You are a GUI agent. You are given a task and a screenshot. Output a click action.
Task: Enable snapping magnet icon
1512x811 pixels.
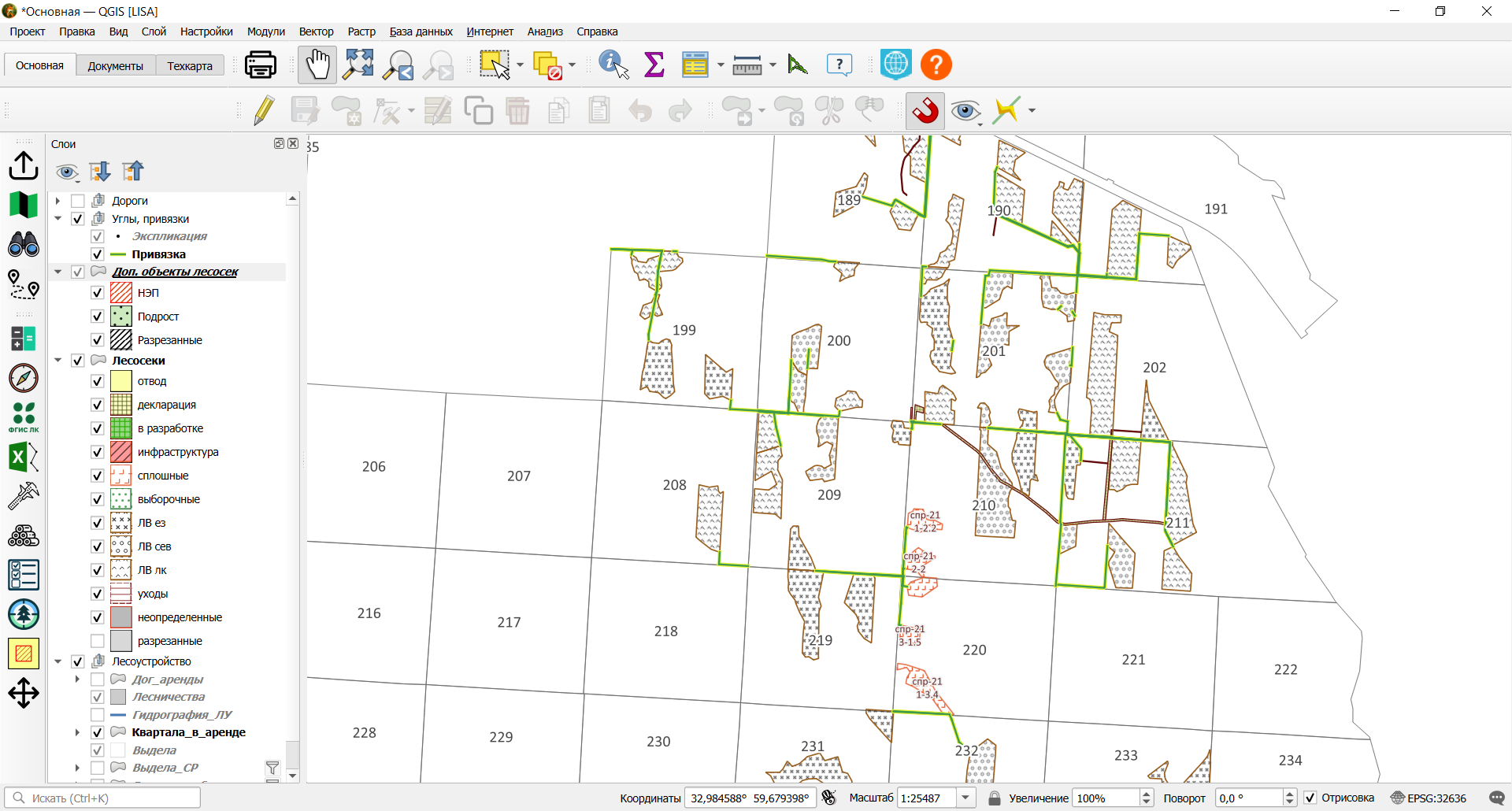925,111
